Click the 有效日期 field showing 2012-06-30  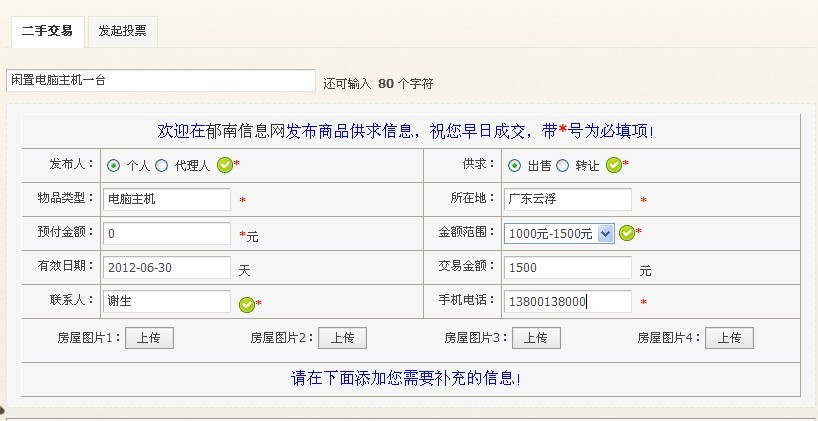tap(167, 268)
